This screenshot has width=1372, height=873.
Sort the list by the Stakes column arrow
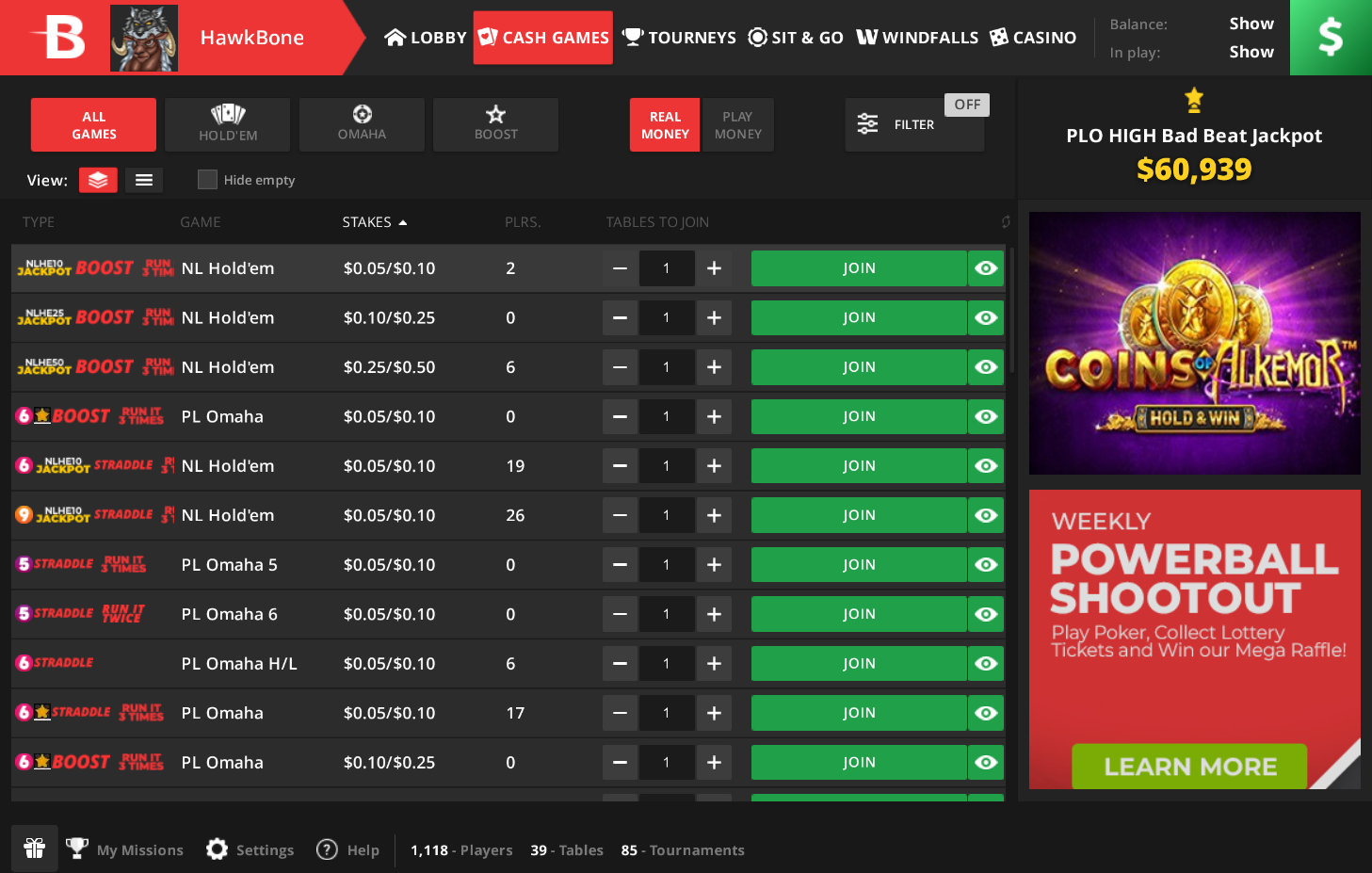(403, 222)
